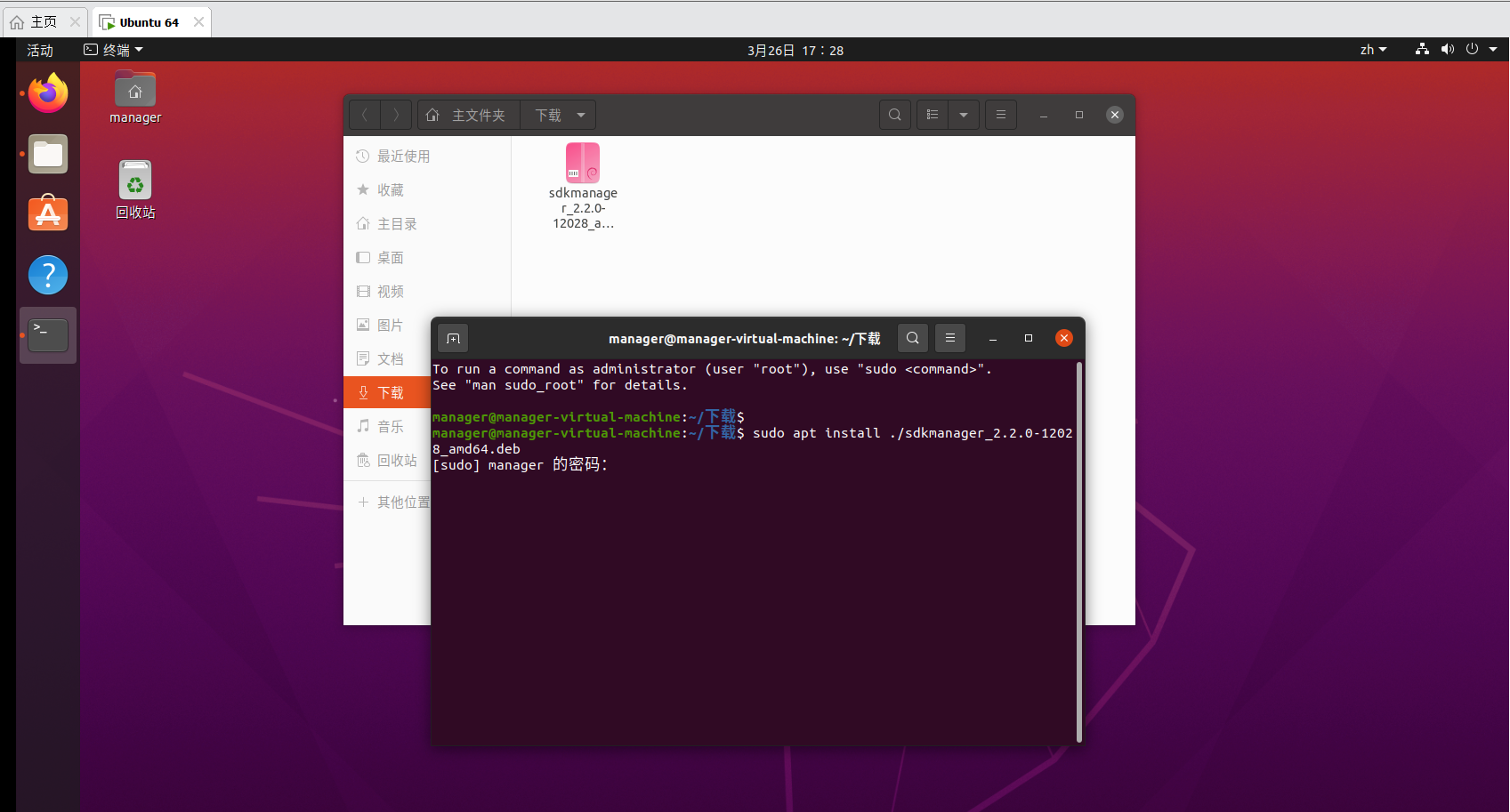1510x812 pixels.
Task: Open 最近使用 in the sidebar
Action: click(427, 157)
